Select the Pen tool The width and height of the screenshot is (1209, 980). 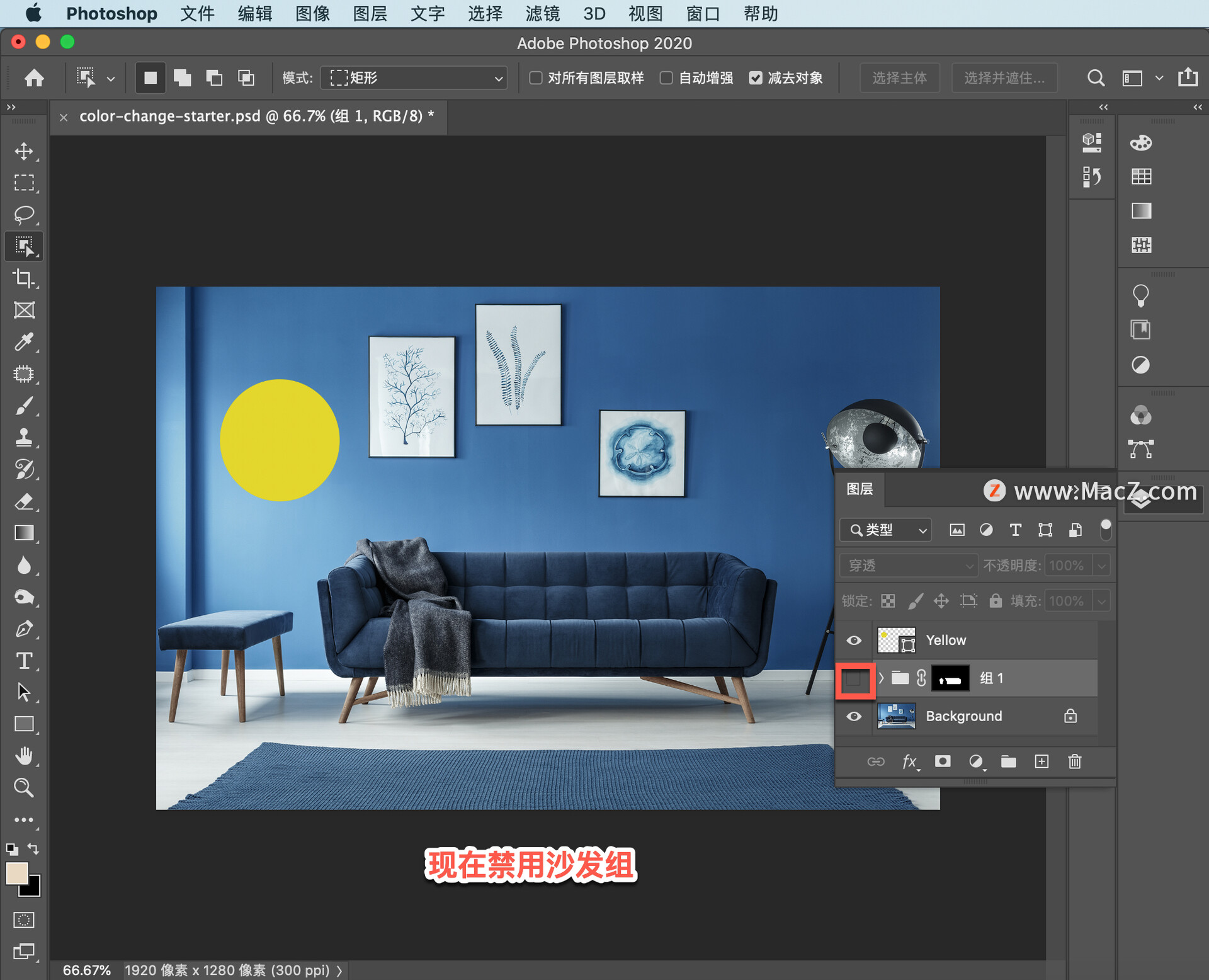tap(24, 629)
